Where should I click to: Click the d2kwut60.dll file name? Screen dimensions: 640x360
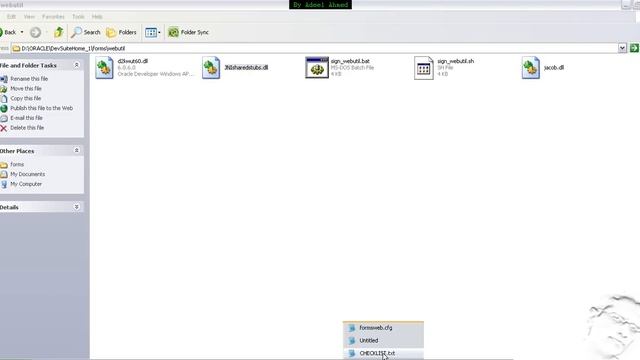click(133, 61)
